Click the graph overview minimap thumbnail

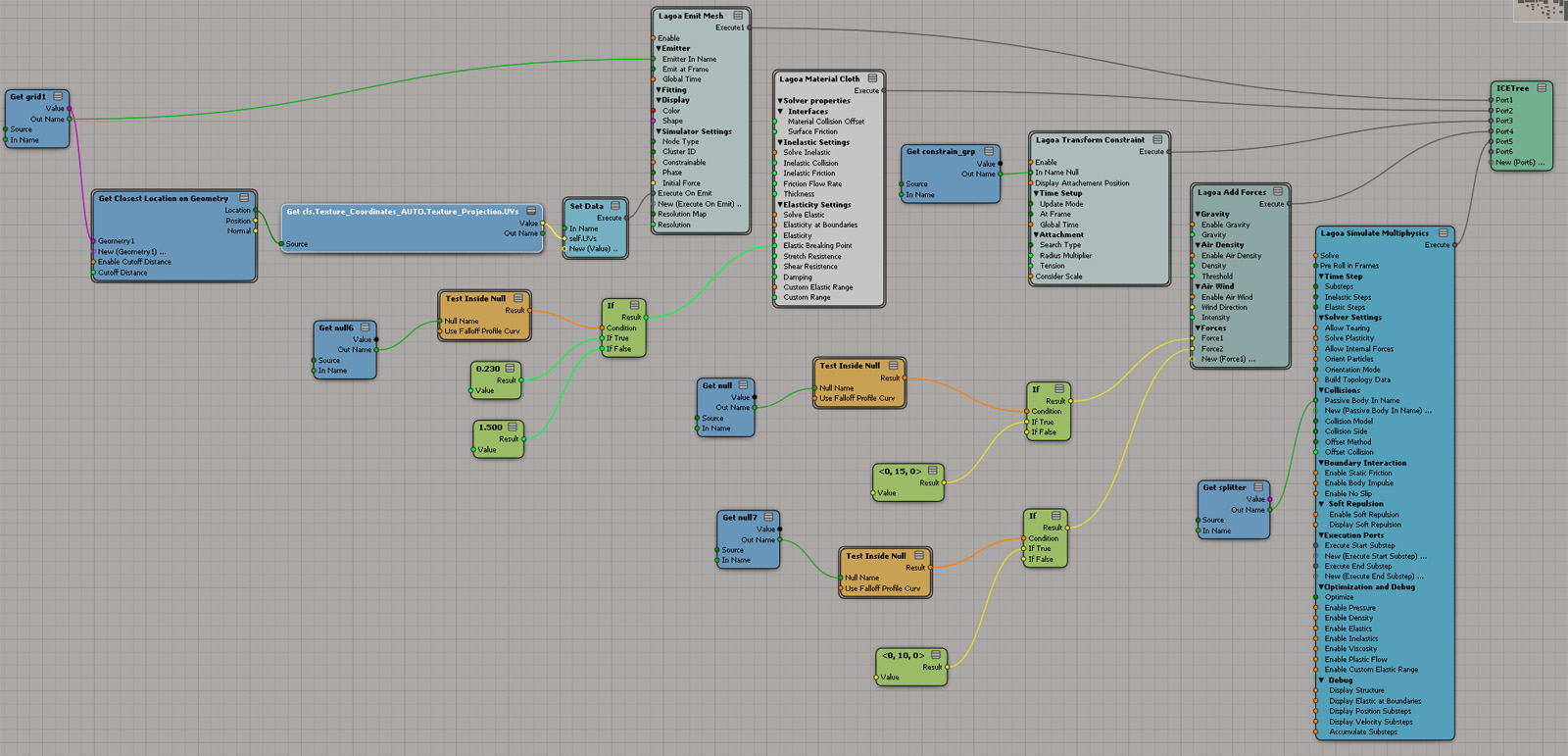[1541, 10]
